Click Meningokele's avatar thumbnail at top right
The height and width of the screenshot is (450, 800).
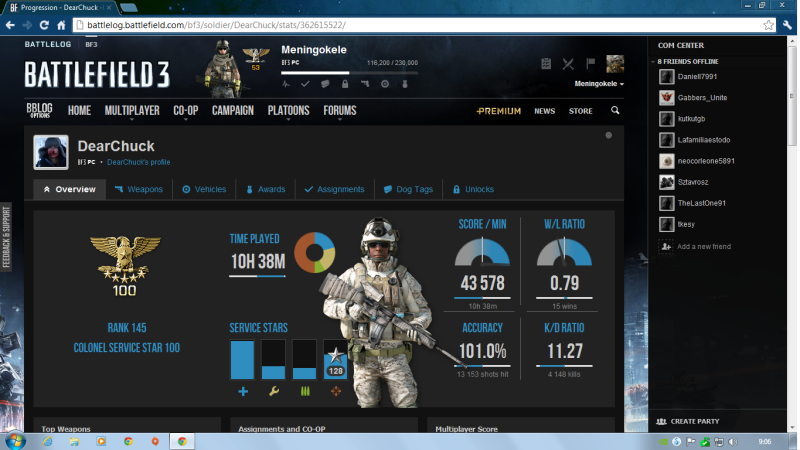[615, 64]
